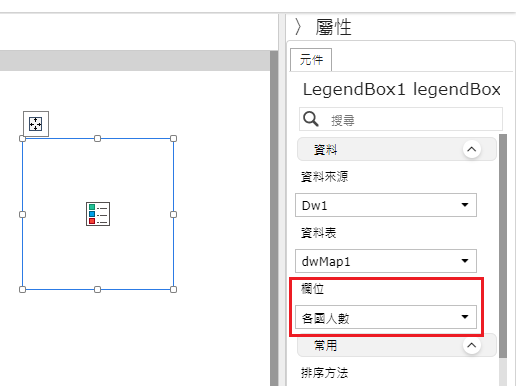Click the move handle icon above LegendBox
The width and height of the screenshot is (517, 386).
coord(36,124)
